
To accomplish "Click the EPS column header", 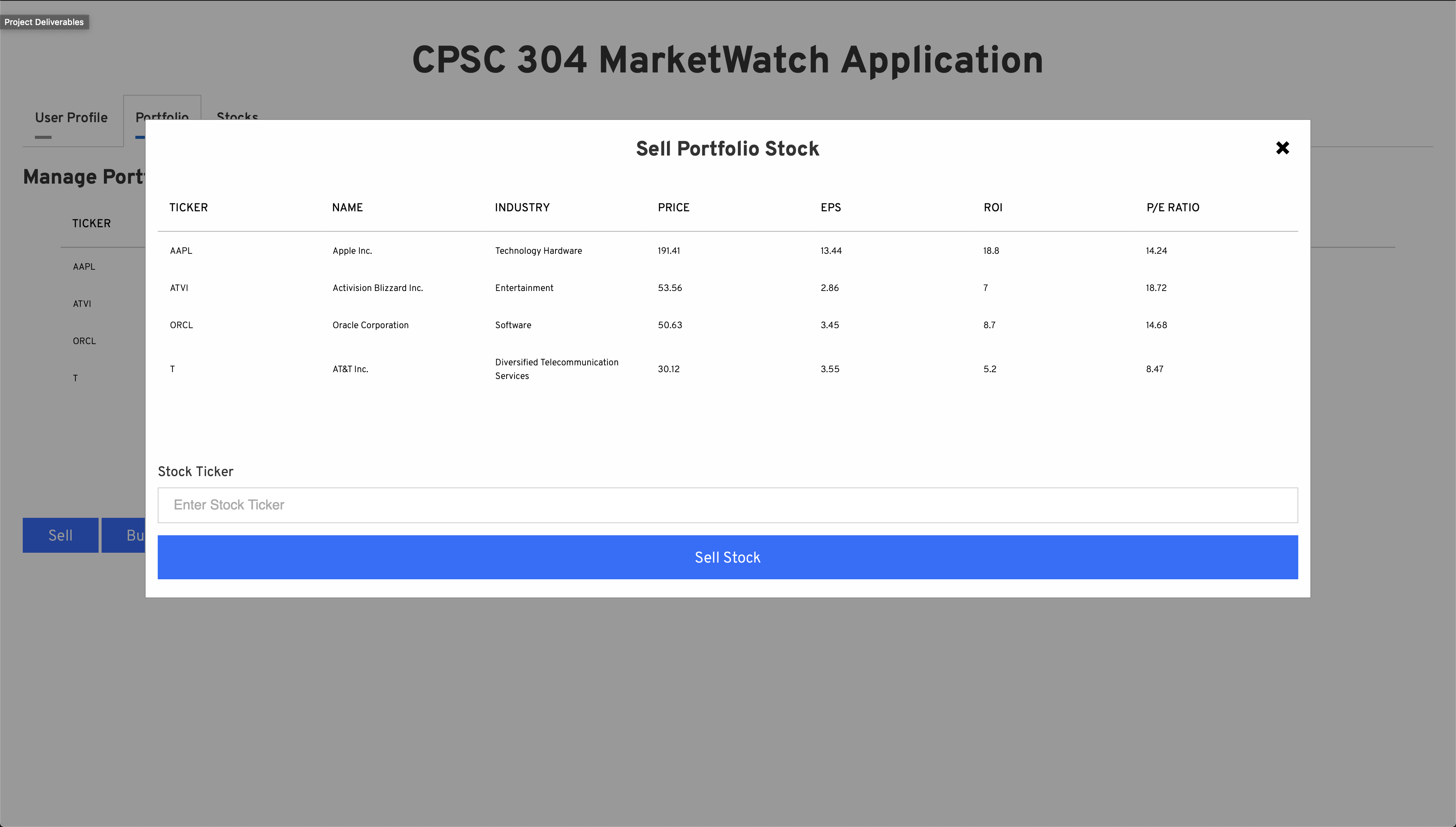I will coord(830,207).
